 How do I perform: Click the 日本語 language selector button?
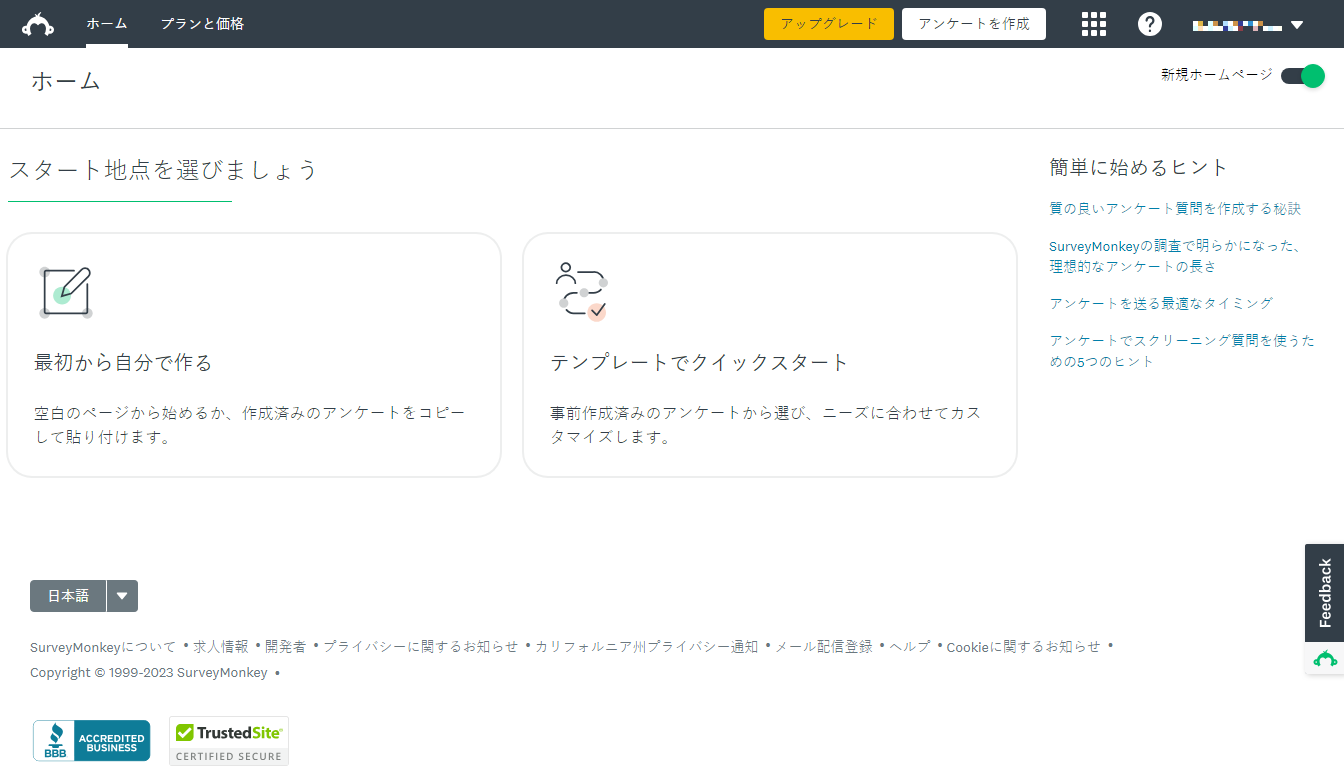68,596
